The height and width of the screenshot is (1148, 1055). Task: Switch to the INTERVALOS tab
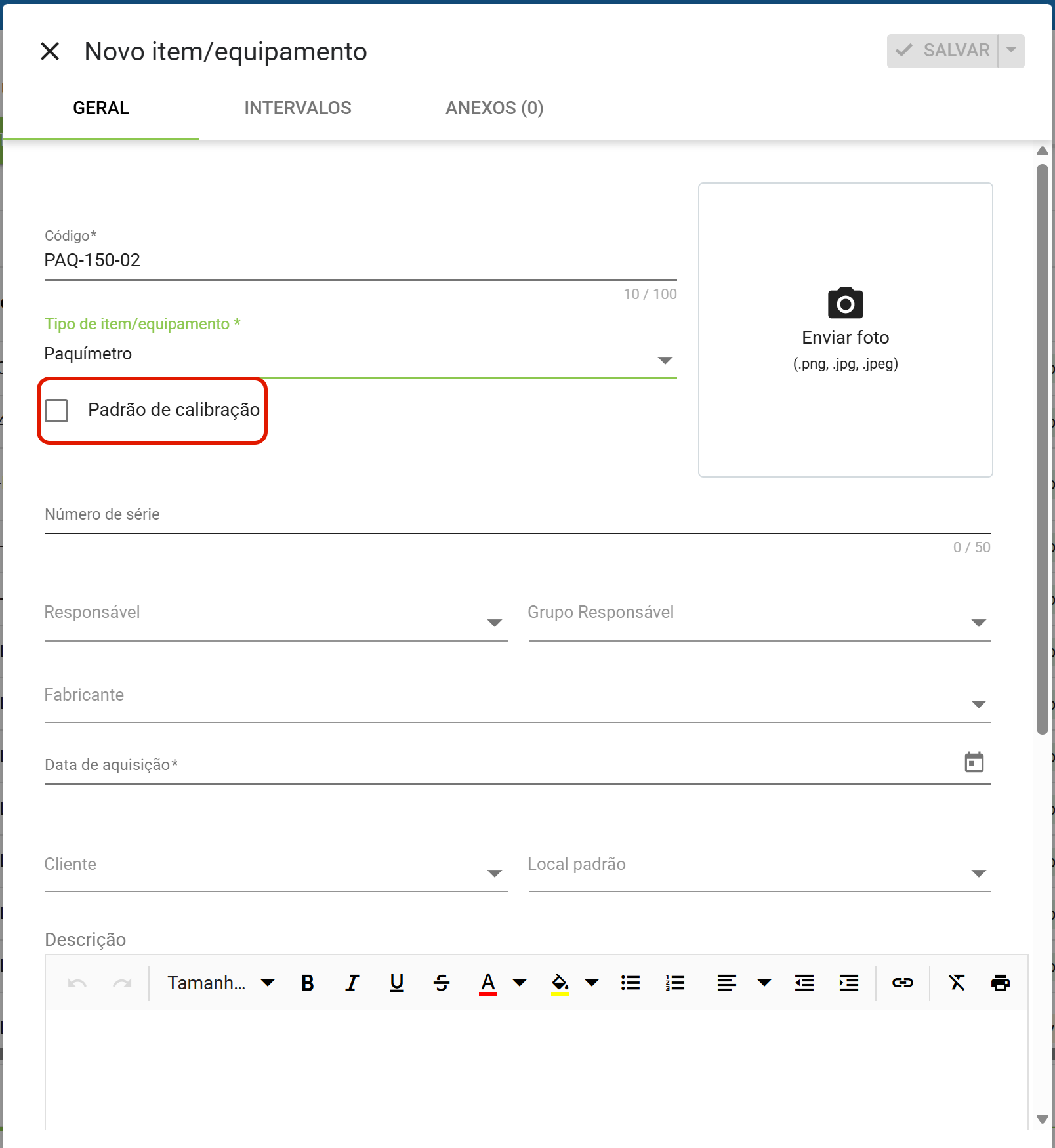pos(298,108)
